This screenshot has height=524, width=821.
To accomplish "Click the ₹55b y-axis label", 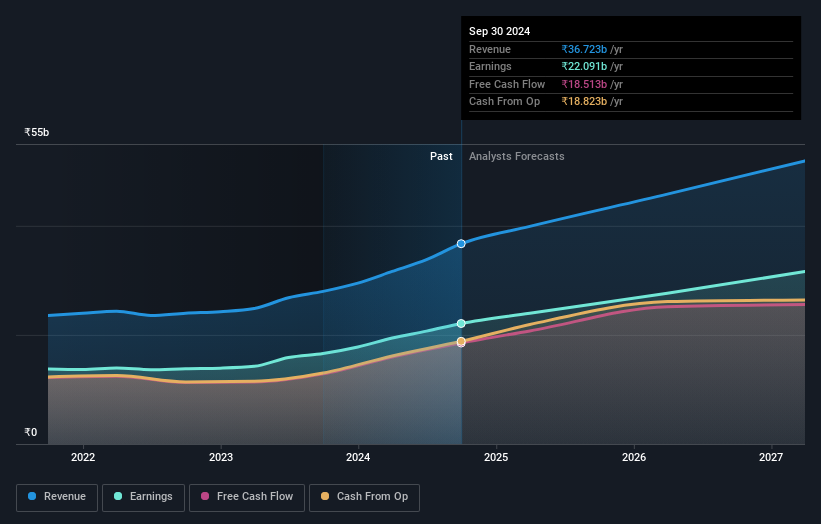I will pyautogui.click(x=37, y=132).
